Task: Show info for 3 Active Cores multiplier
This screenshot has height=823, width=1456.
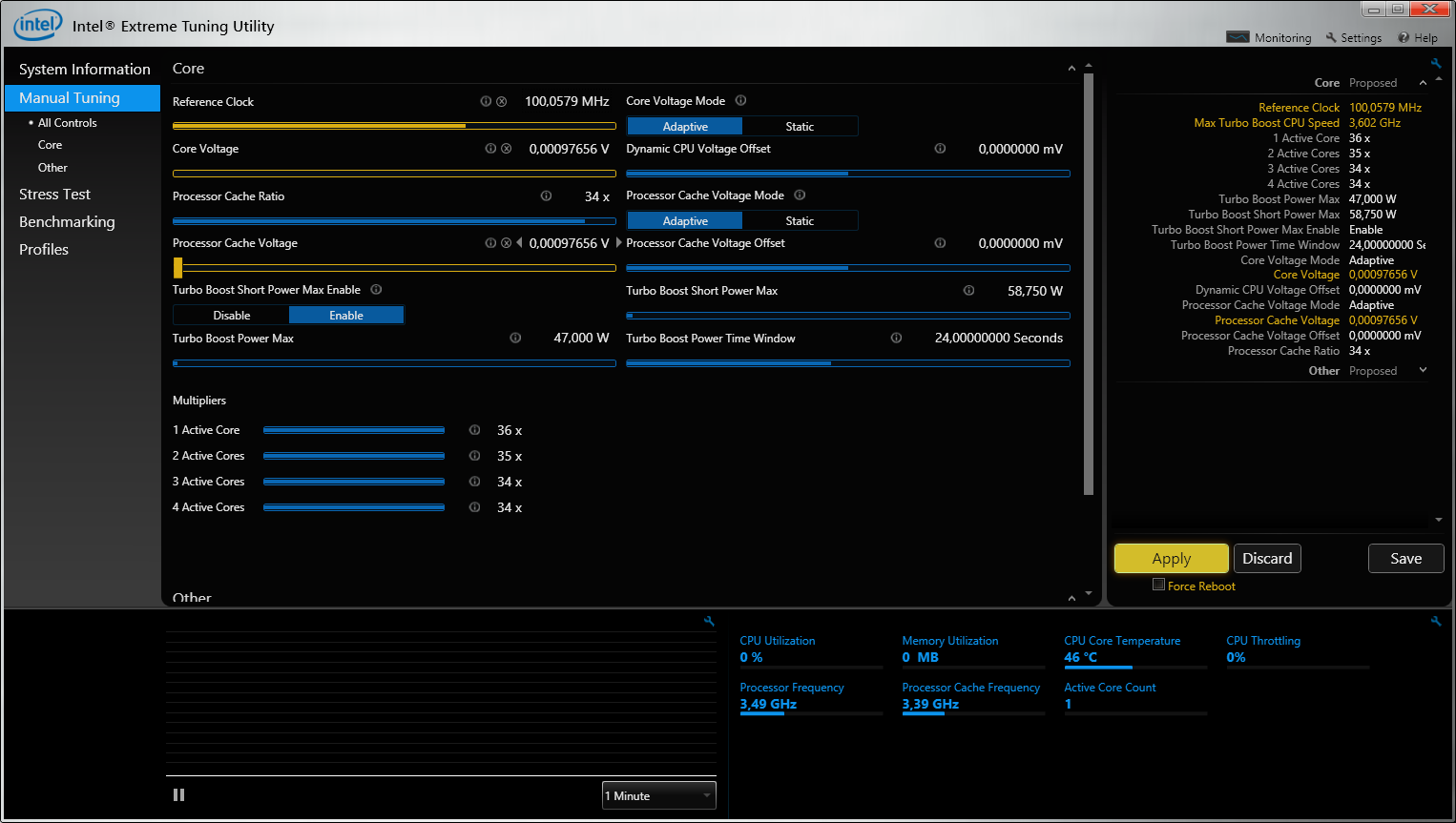Action: pos(474,482)
